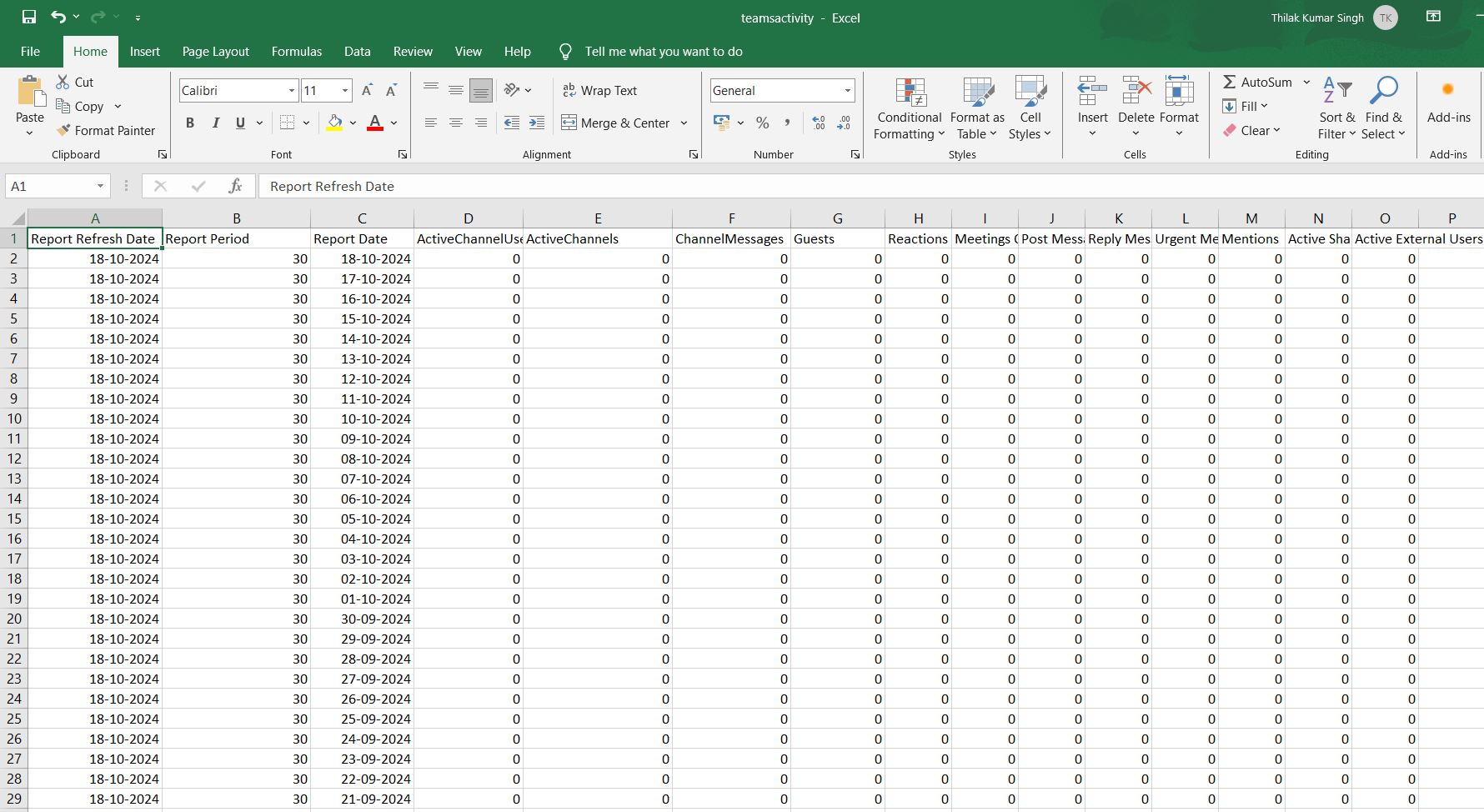Expand the General number format dropdown
Image resolution: width=1484 pixels, height=812 pixels.
point(847,90)
